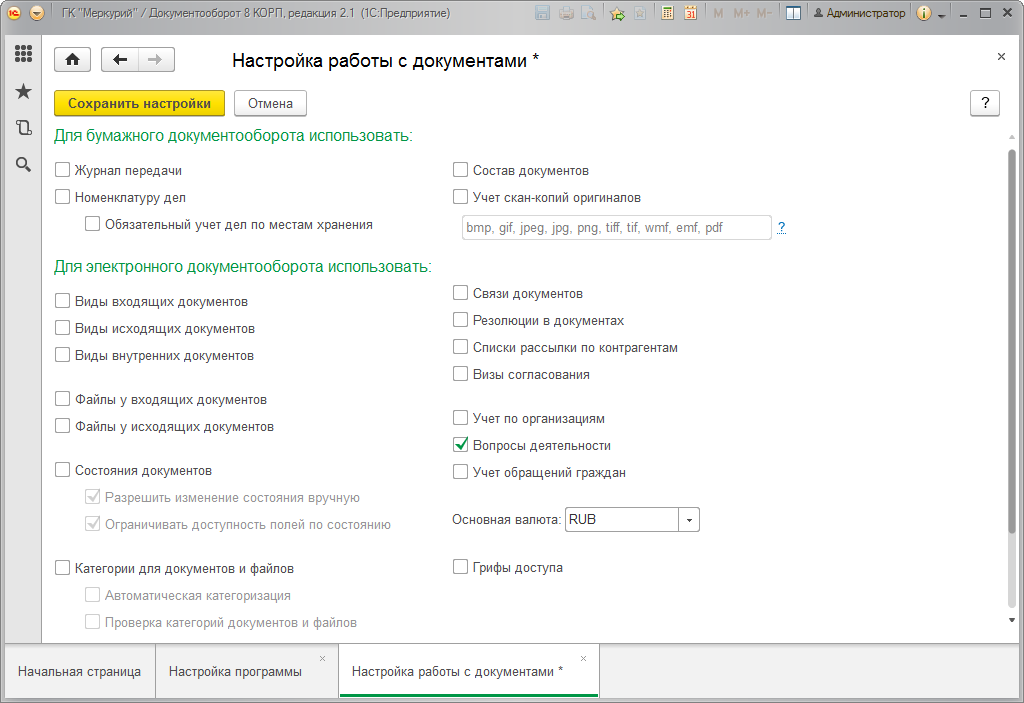Enable Журнал передачи checkbox
Image resolution: width=1024 pixels, height=703 pixels.
63,170
